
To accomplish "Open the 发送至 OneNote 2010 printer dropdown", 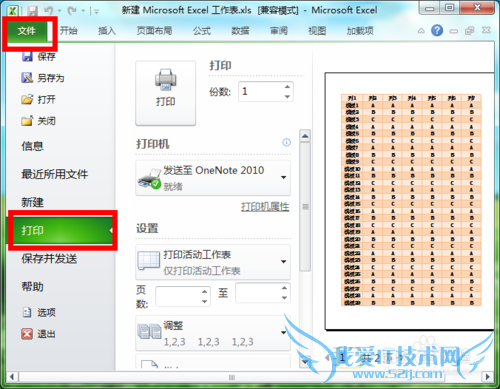I will [x=213, y=178].
